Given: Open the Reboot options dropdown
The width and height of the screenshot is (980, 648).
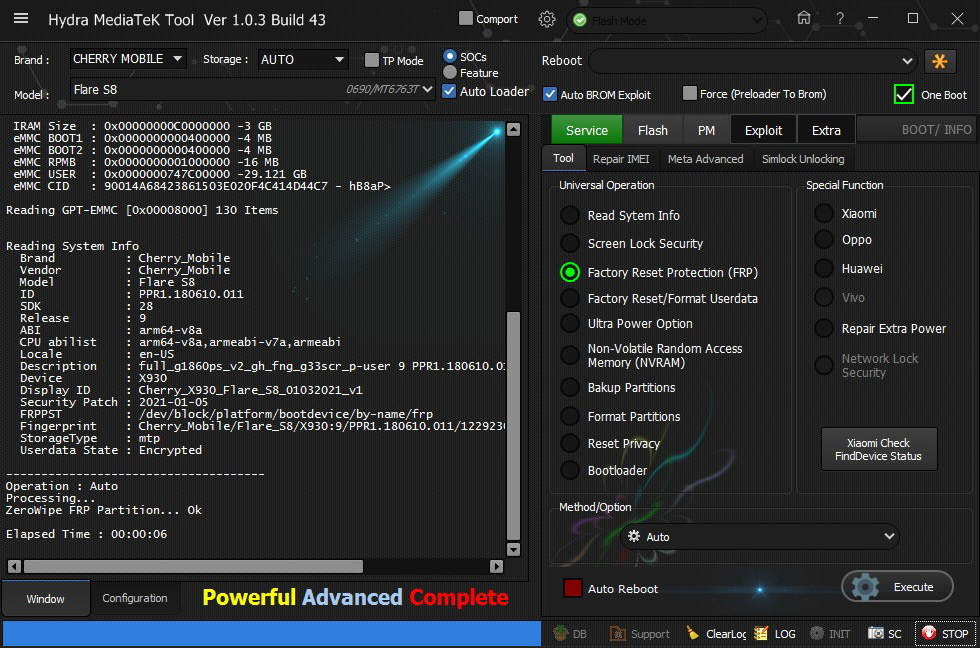Looking at the screenshot, I should tap(752, 61).
